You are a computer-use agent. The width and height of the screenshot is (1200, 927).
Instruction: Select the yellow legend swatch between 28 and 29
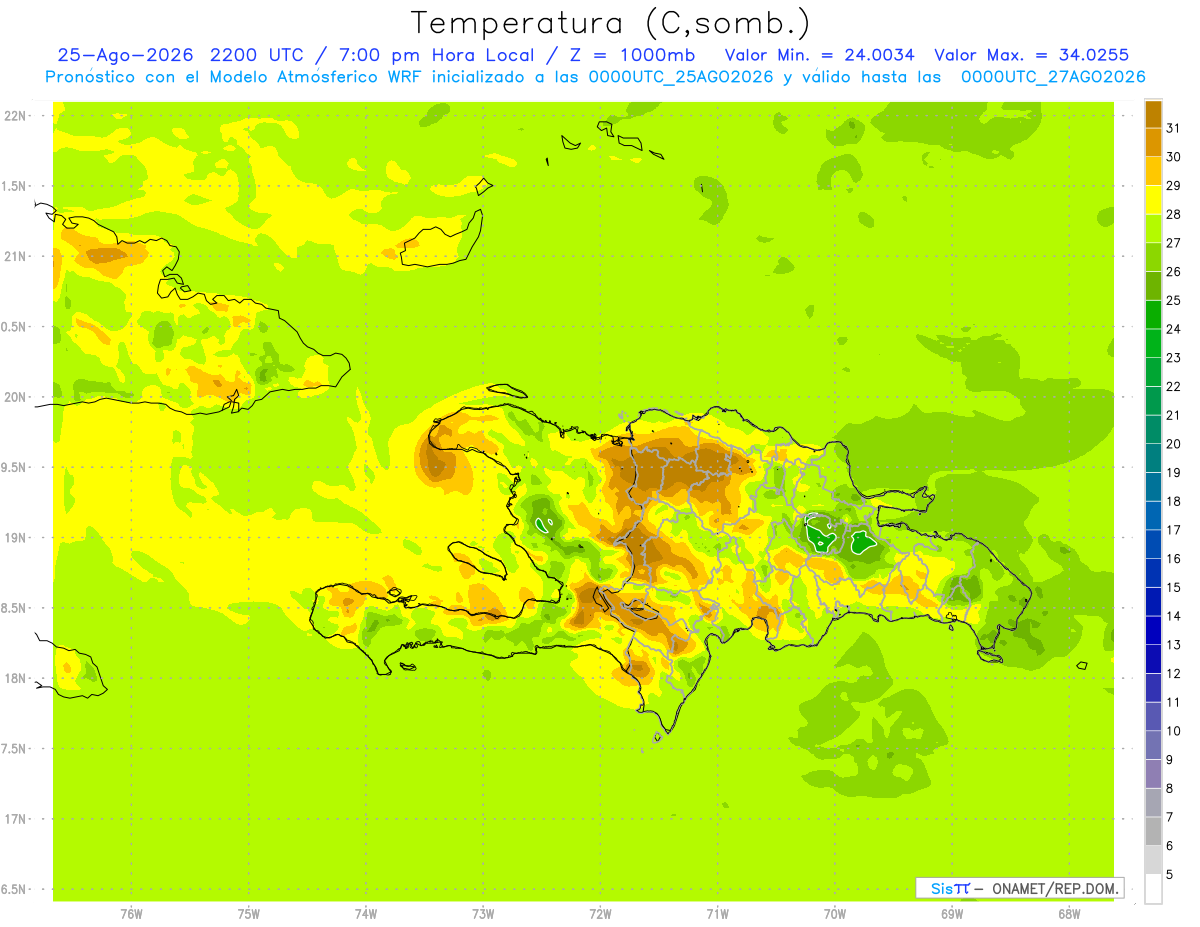pyautogui.click(x=1153, y=200)
